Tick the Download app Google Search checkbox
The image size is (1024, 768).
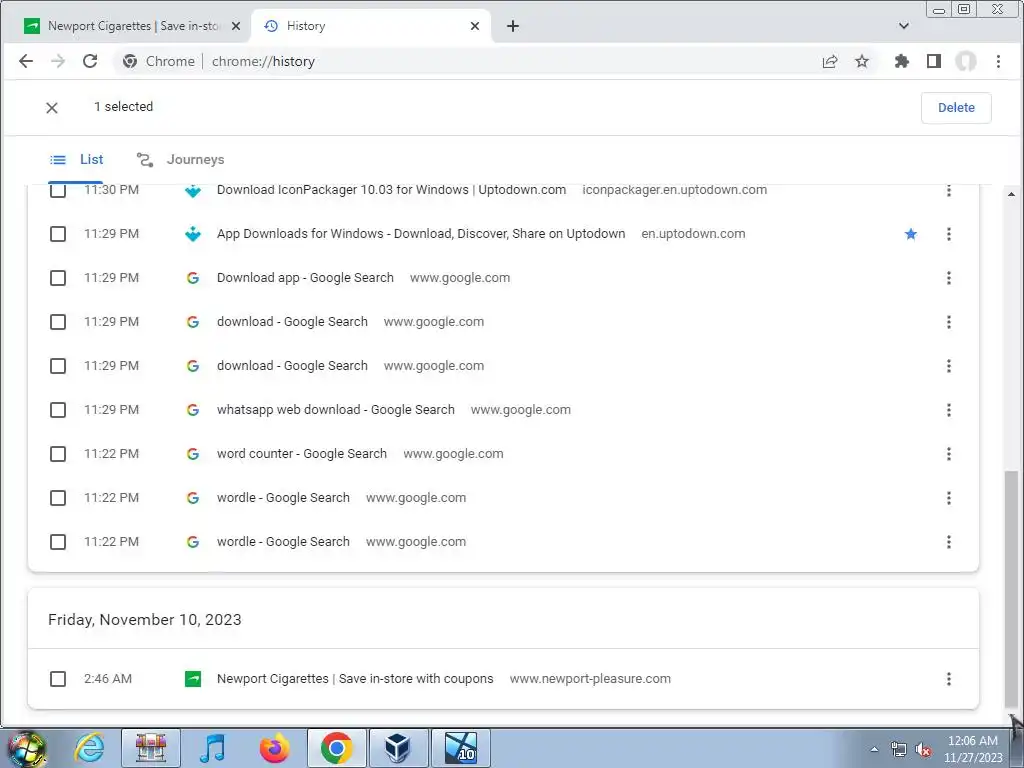pyautogui.click(x=58, y=278)
